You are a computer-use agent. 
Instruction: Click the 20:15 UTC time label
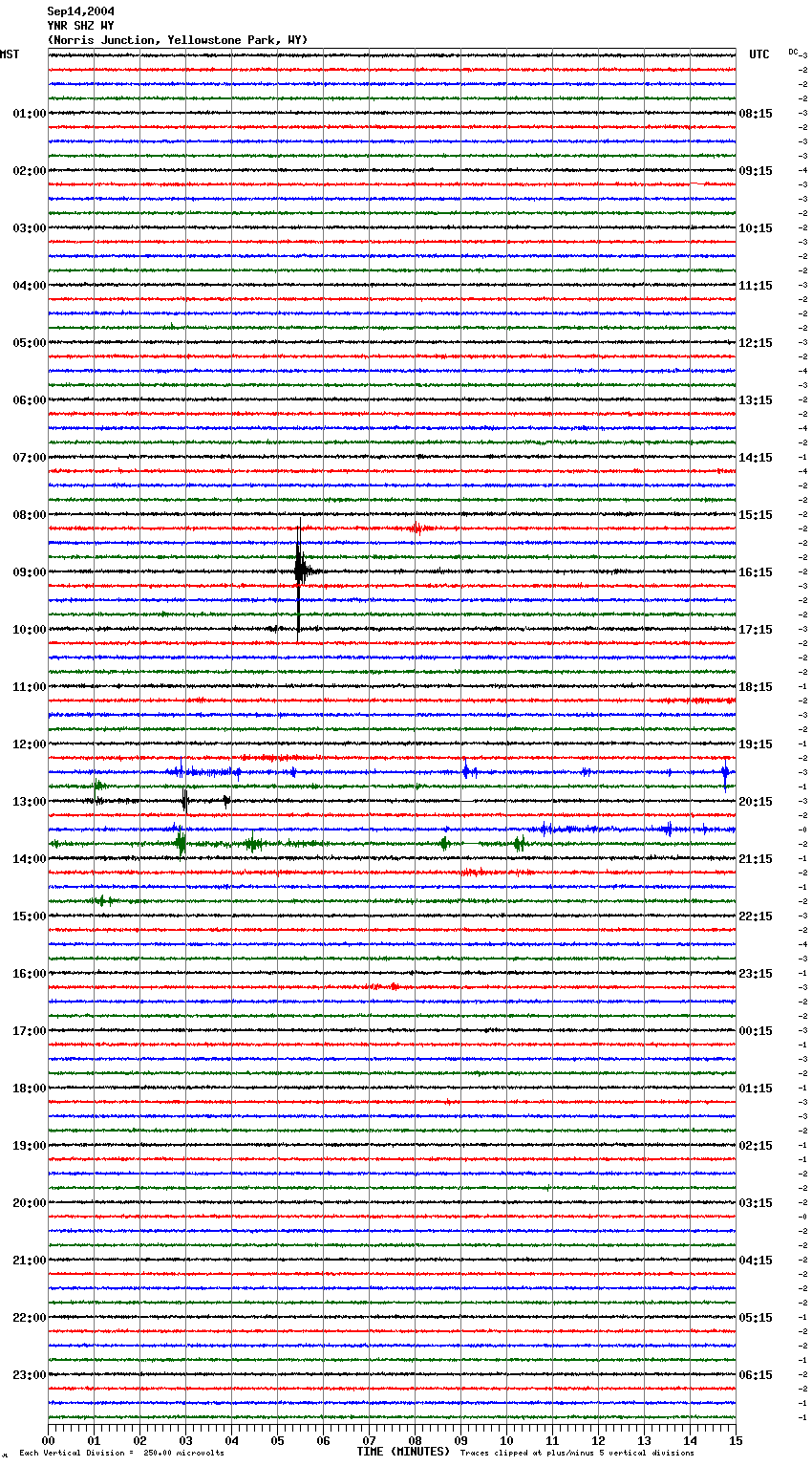click(x=756, y=802)
